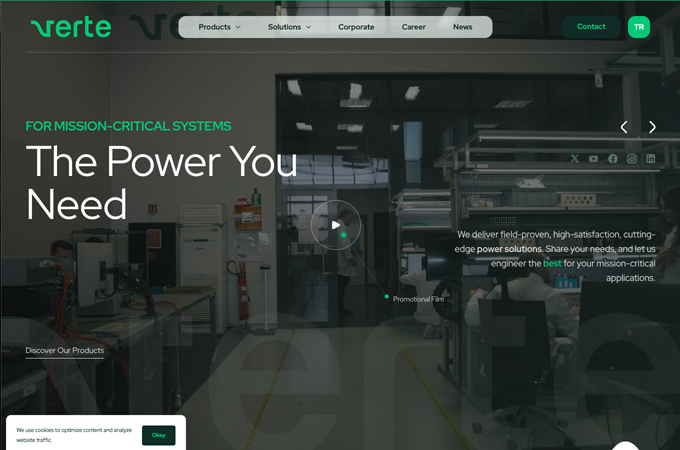
Task: Open Verte's X (Twitter) profile
Action: click(x=575, y=159)
